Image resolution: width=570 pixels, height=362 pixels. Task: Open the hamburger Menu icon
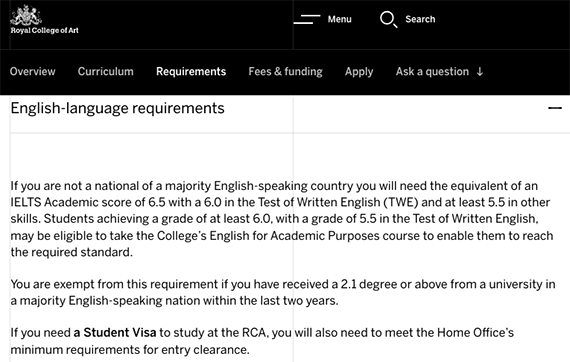[307, 19]
